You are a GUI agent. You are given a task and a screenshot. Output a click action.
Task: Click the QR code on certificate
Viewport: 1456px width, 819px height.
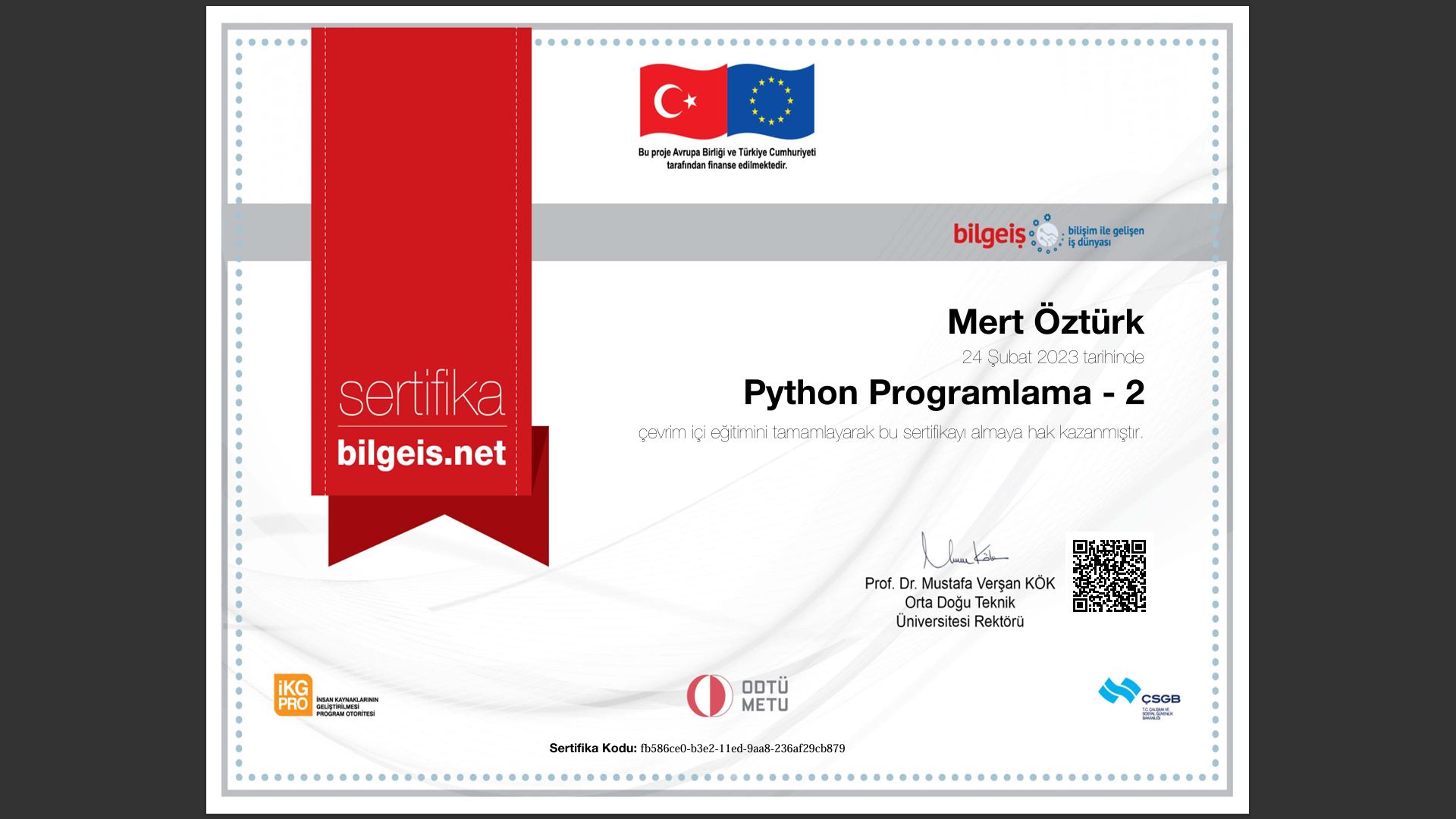(1109, 576)
